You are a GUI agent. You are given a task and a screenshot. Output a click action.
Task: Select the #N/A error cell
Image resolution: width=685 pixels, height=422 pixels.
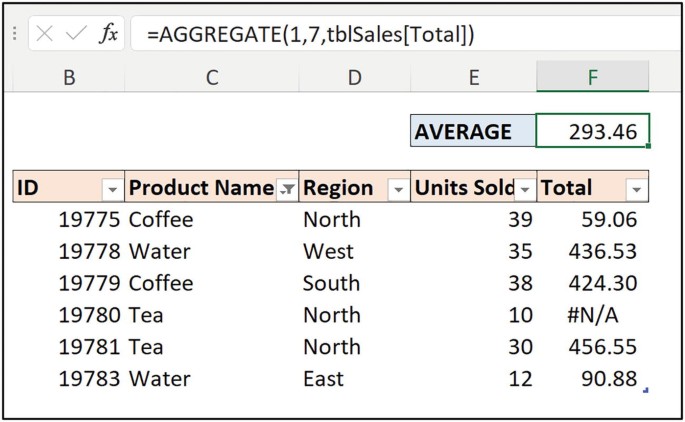[593, 315]
